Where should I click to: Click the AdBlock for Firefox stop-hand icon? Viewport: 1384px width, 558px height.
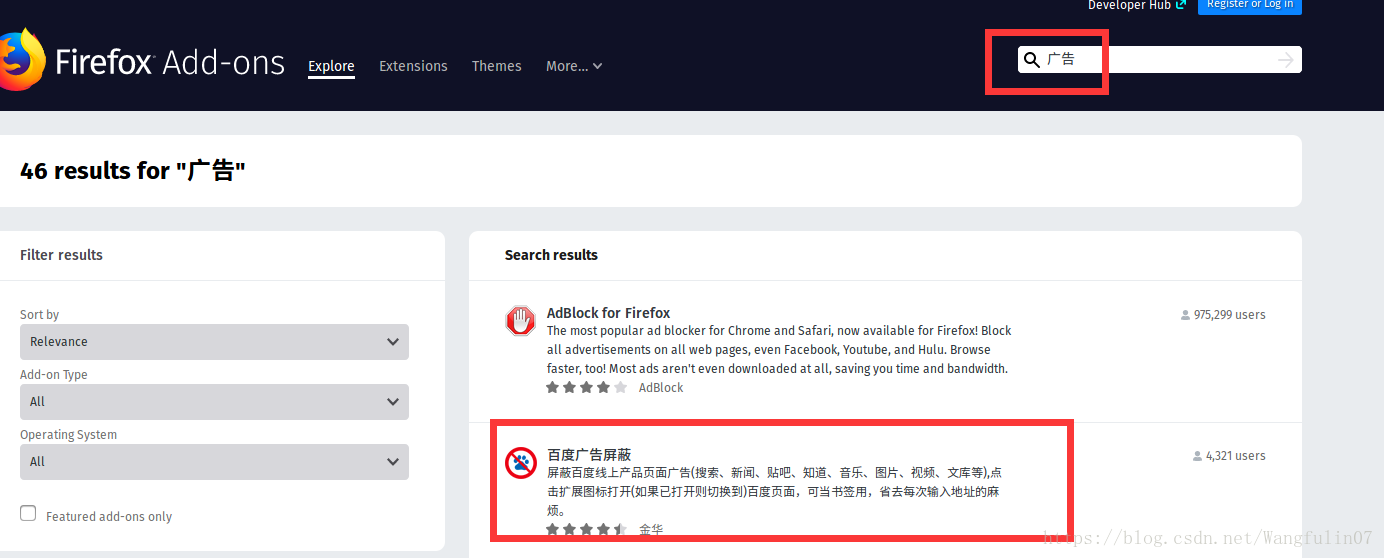click(x=521, y=321)
